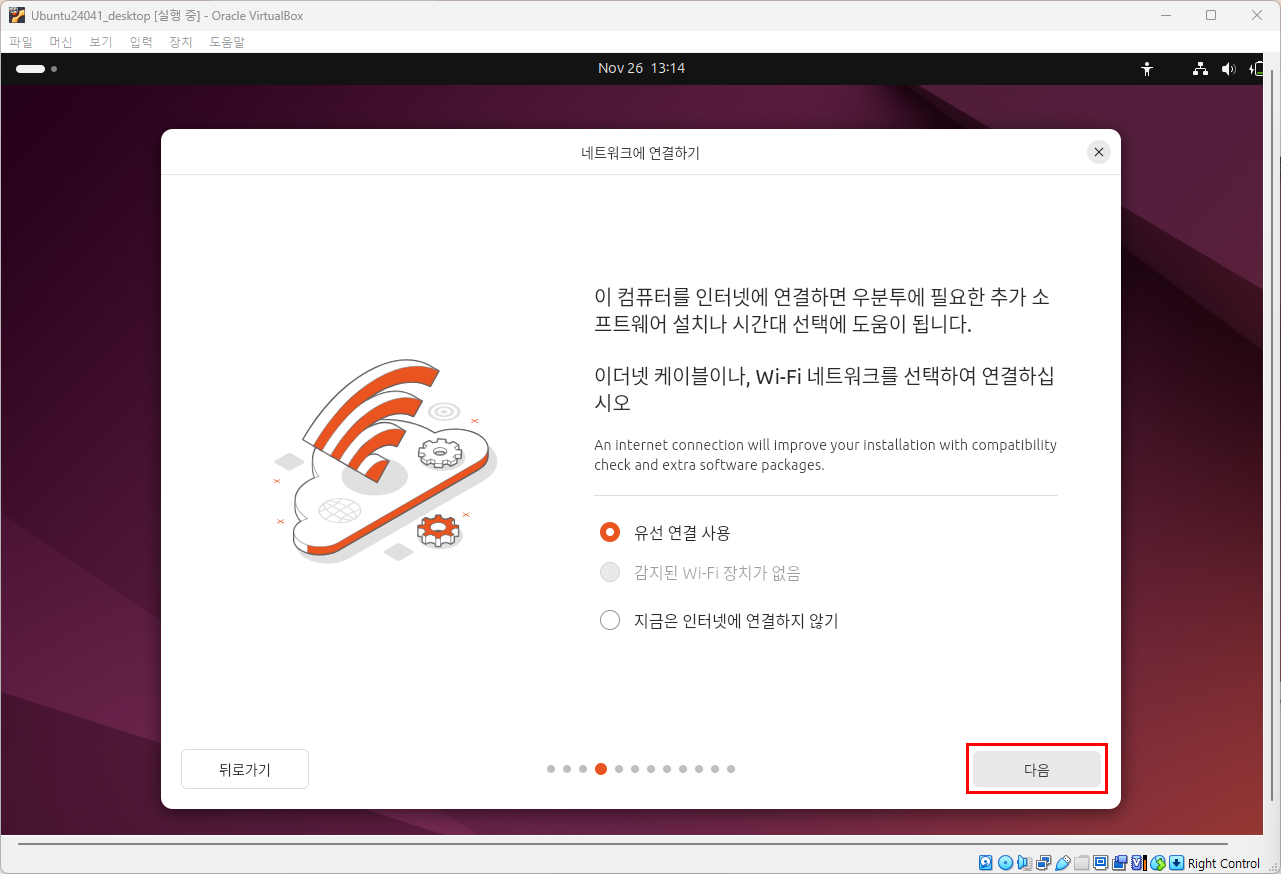Viewport: 1281px width, 874px height.
Task: Open the 머신 menu
Action: 61,42
